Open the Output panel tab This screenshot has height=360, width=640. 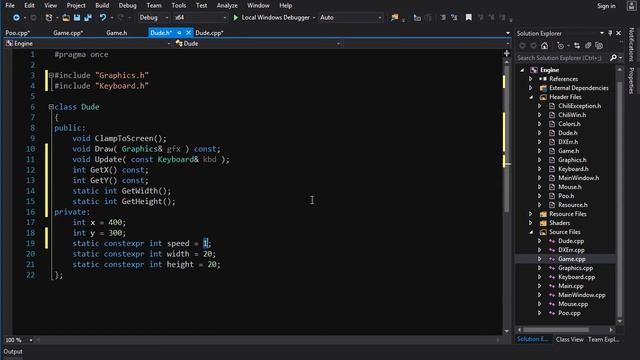point(13,351)
